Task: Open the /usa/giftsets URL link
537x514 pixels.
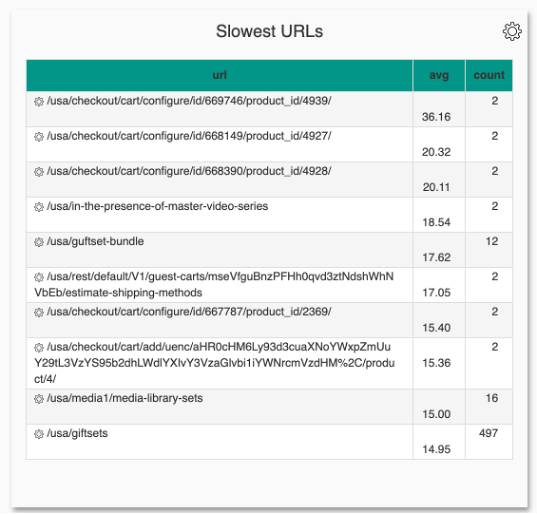Action: tap(77, 433)
